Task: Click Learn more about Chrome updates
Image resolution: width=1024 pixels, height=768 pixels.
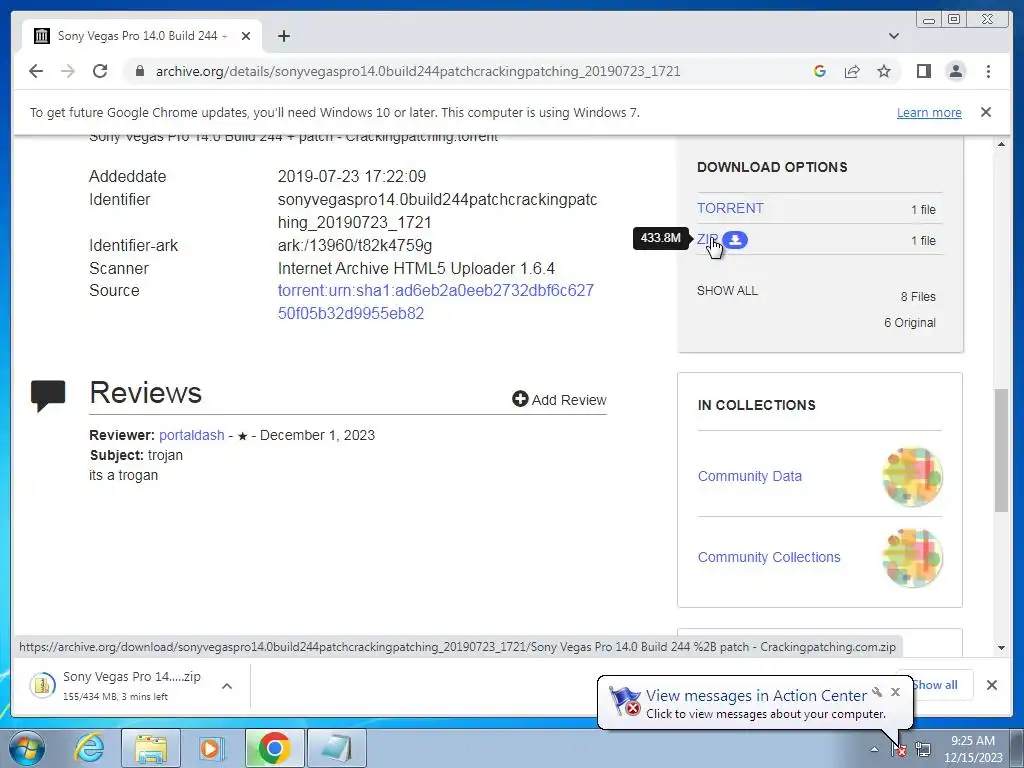Action: pos(929,112)
